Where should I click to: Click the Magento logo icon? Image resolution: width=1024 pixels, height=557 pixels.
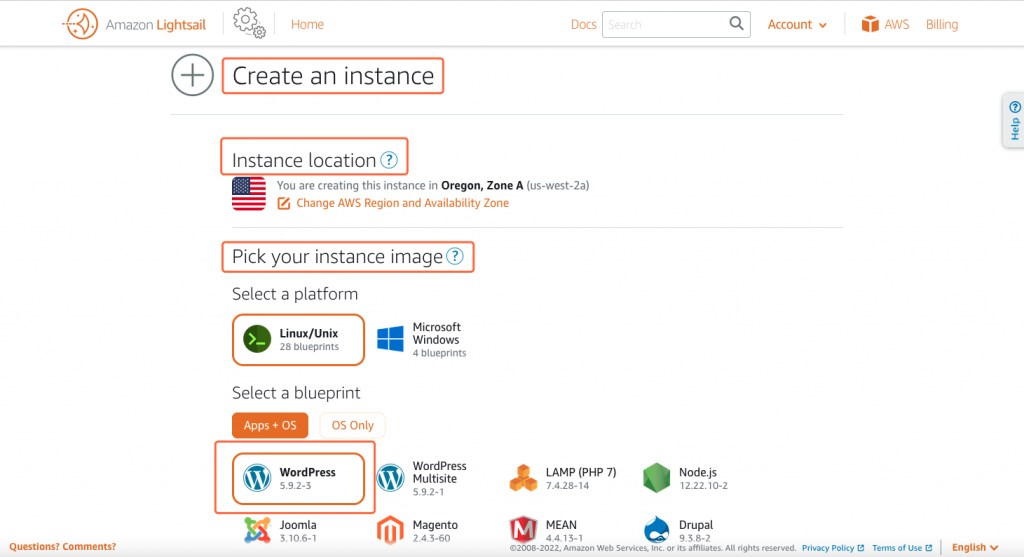(391, 530)
